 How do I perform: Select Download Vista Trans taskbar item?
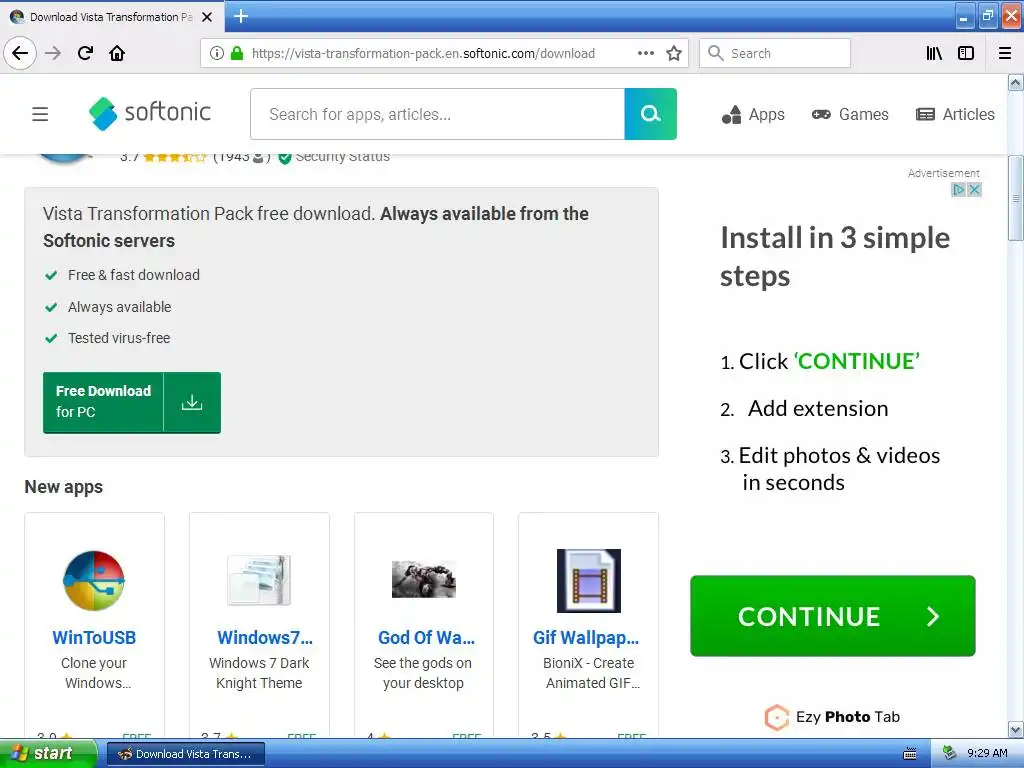(185, 754)
